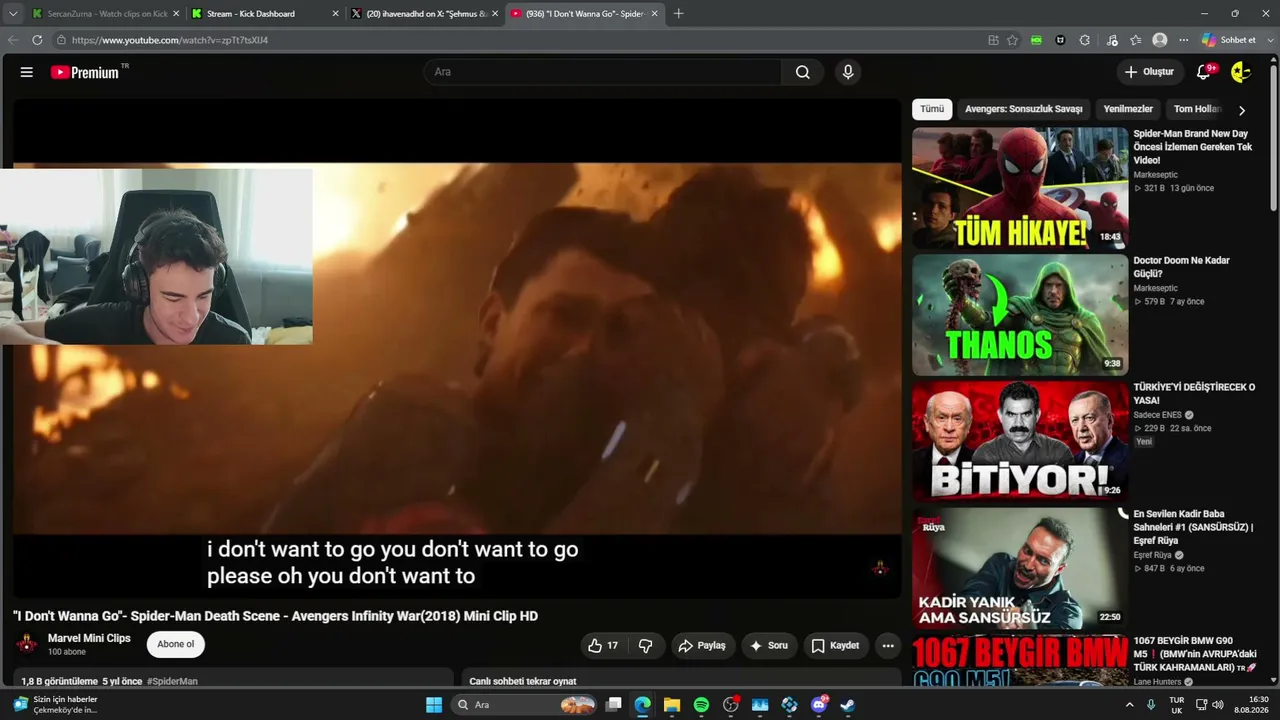Screen dimensions: 1280x720
Task: Like the video with thumbs up
Action: point(603,645)
